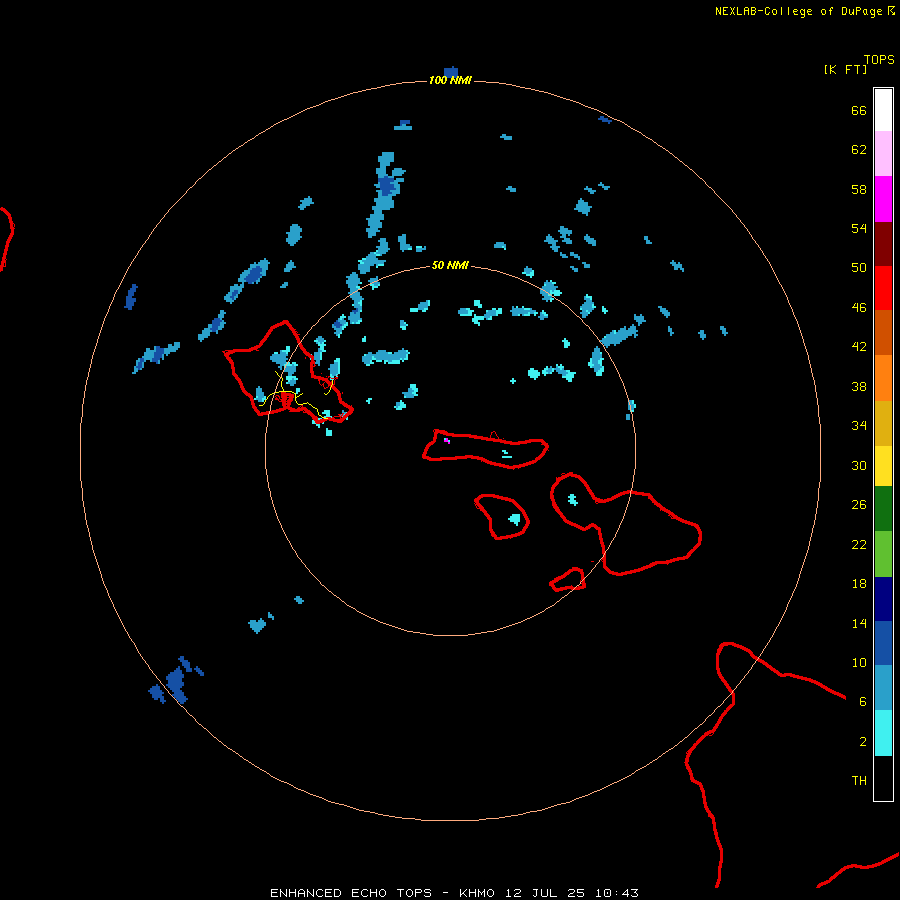Click the legend value 38
The image size is (900, 900).
(859, 387)
